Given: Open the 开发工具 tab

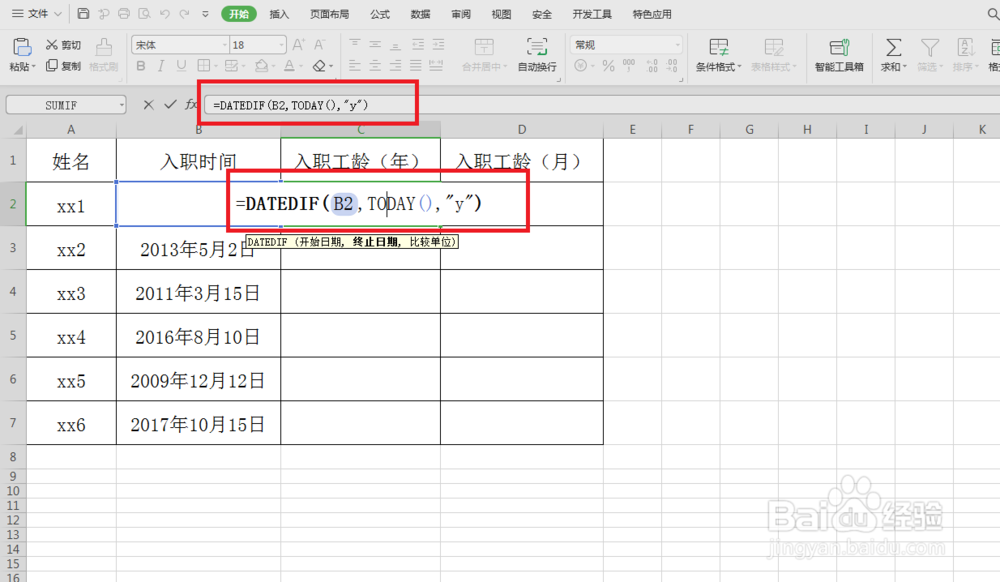Looking at the screenshot, I should pos(592,14).
